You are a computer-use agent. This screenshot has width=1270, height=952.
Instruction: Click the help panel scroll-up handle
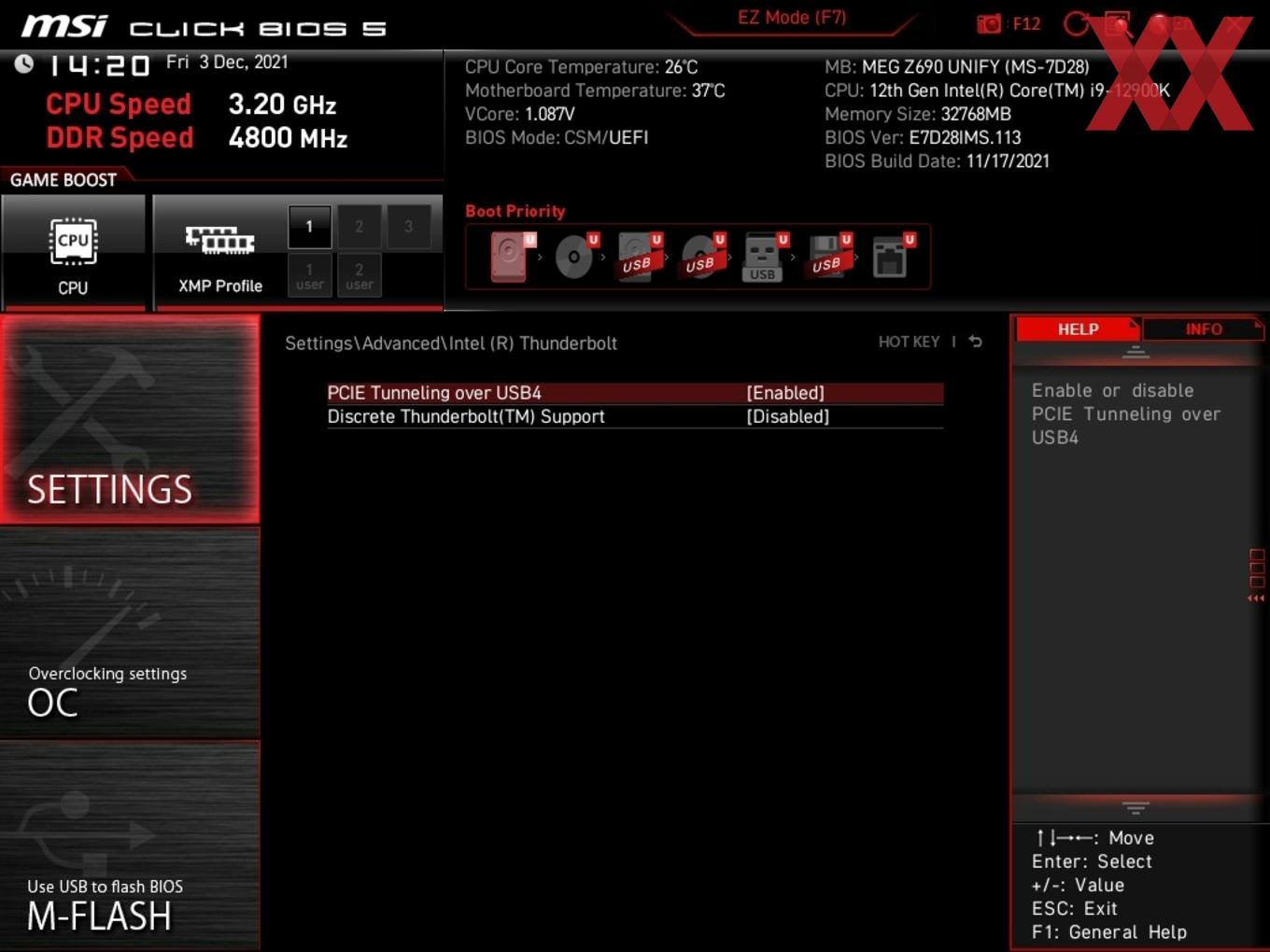[x=1136, y=352]
